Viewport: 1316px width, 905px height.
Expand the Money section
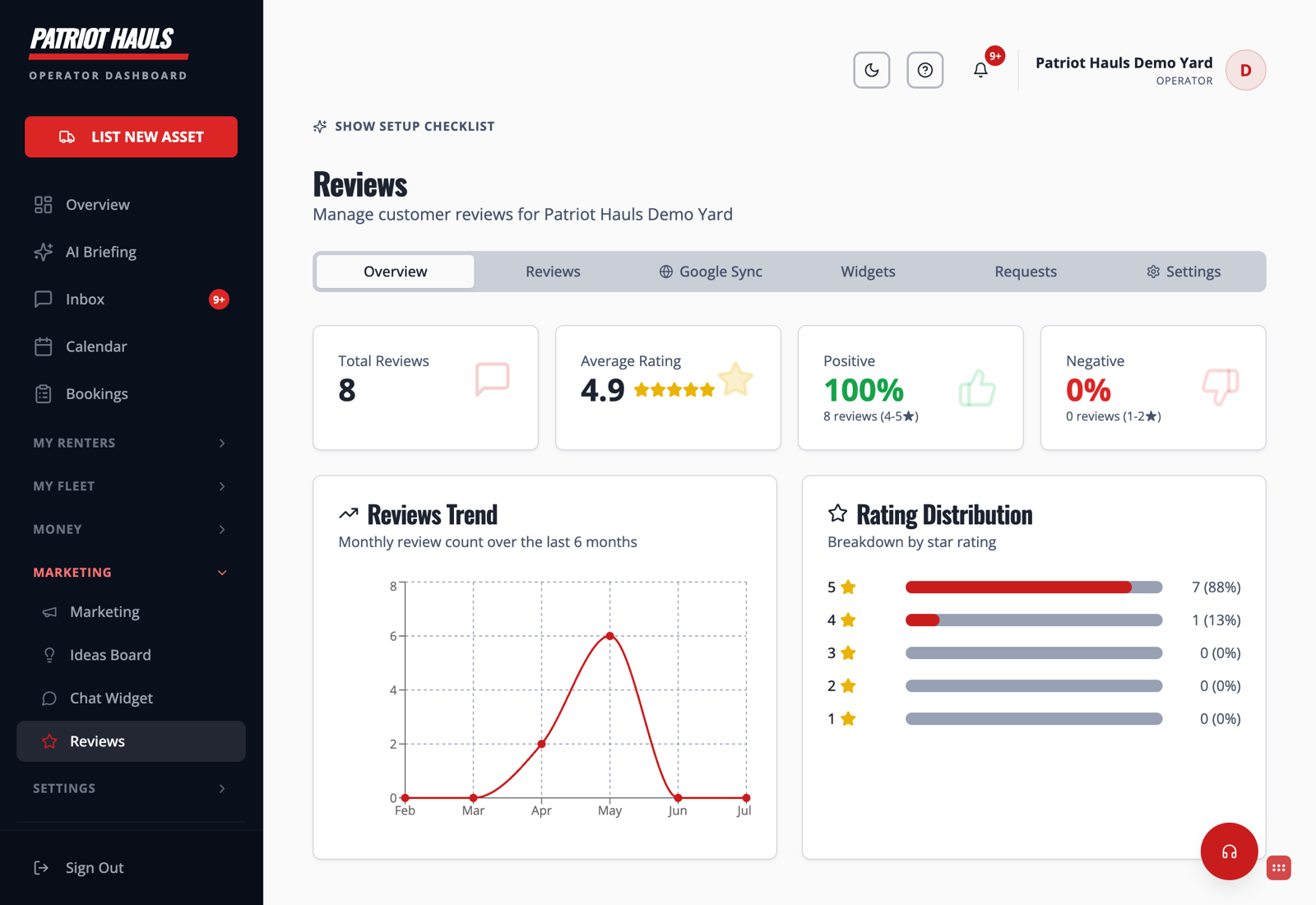point(132,529)
